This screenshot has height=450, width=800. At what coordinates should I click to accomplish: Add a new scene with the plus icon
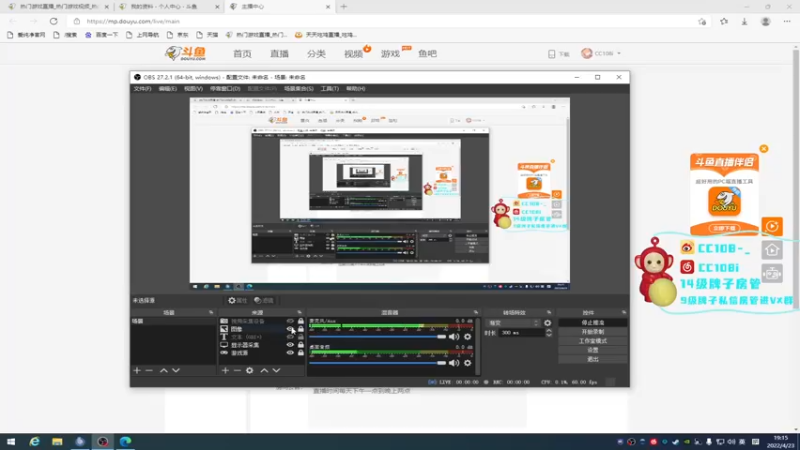click(137, 370)
